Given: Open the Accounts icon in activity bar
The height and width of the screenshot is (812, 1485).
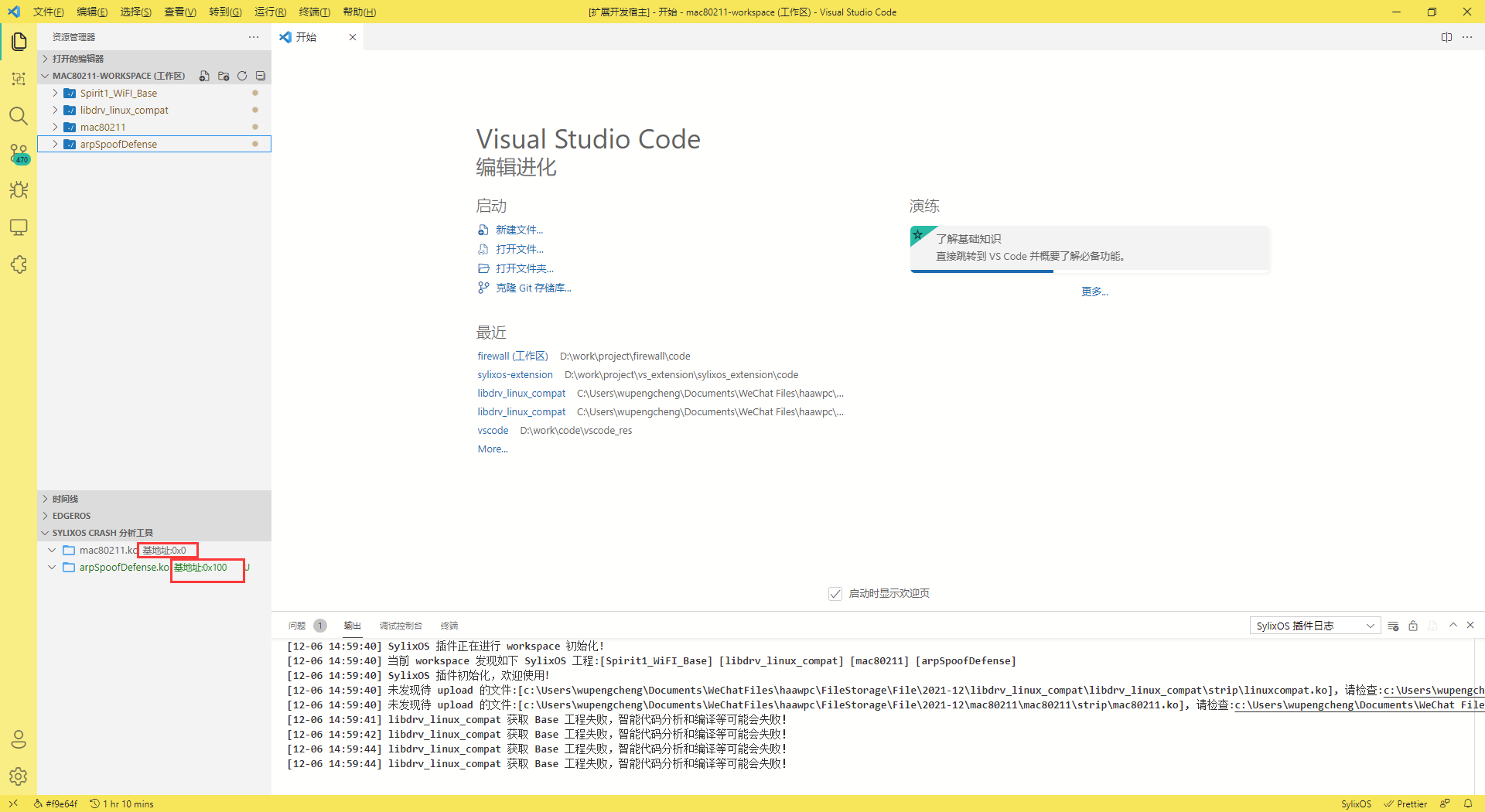Looking at the screenshot, I should pyautogui.click(x=19, y=739).
